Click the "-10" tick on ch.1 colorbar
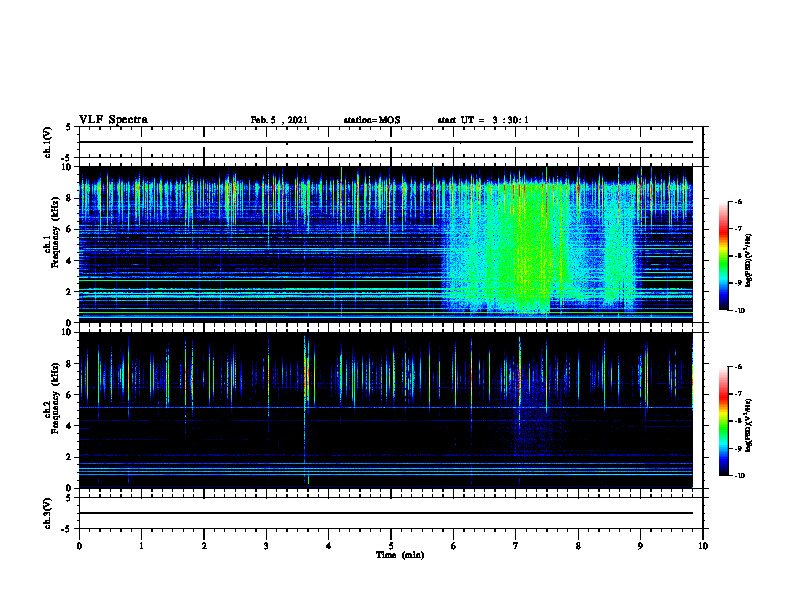The height and width of the screenshot is (612, 792). pos(739,311)
